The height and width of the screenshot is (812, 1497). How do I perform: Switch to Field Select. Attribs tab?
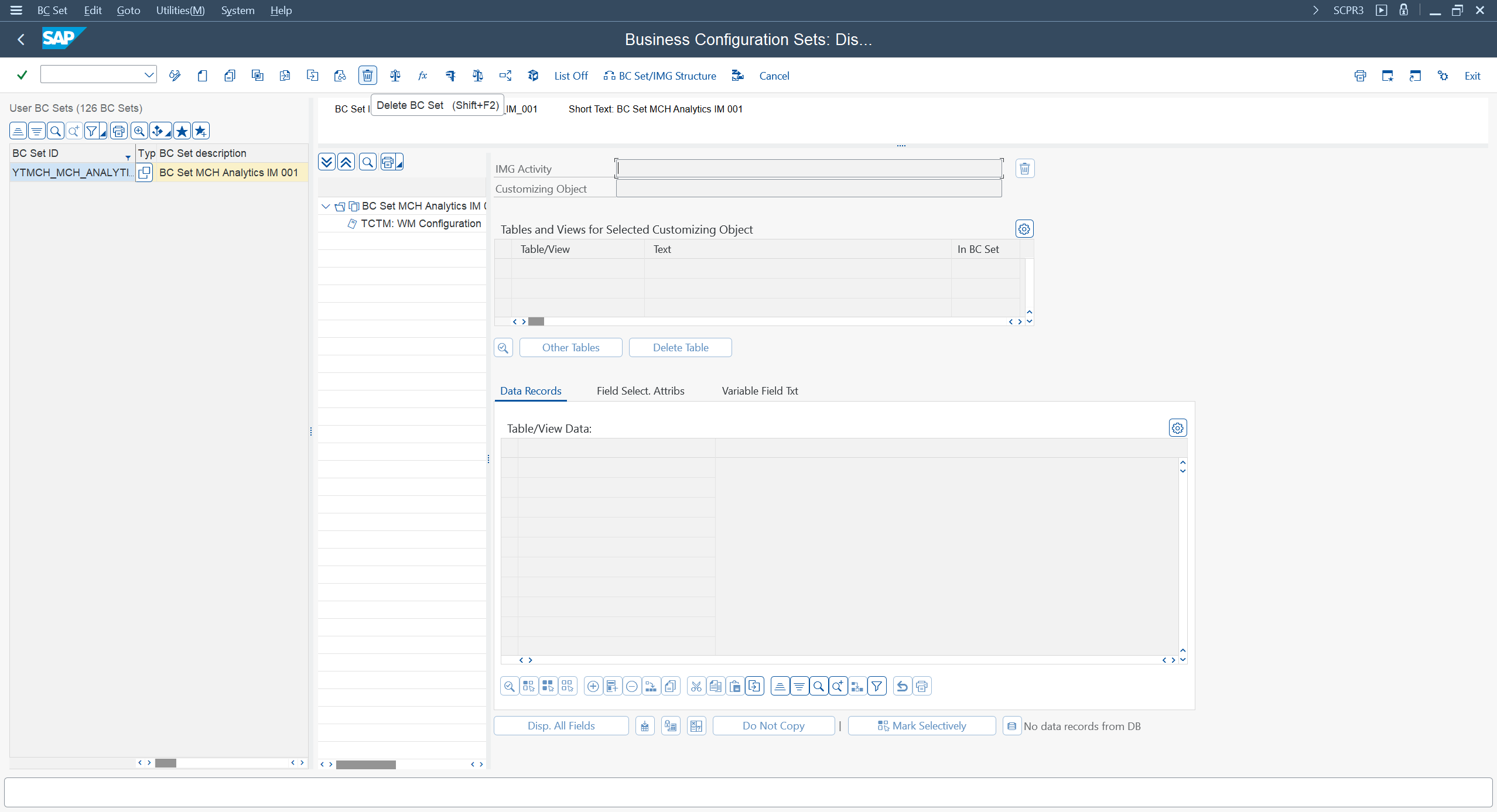point(640,390)
